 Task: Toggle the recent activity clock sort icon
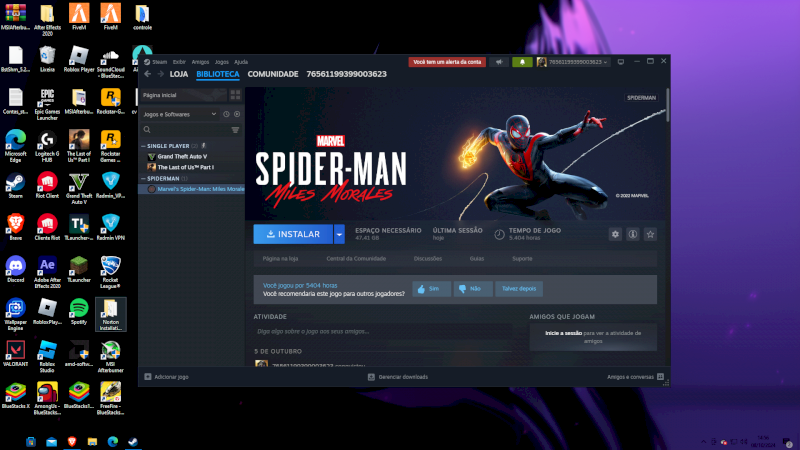point(226,114)
